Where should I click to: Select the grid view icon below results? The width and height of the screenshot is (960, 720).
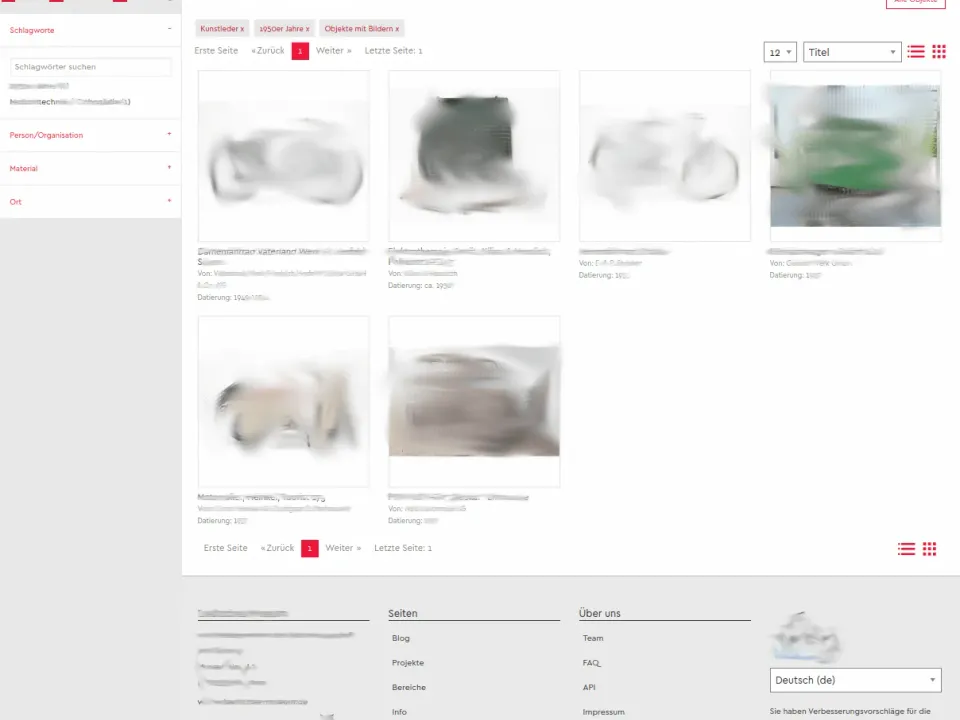(x=930, y=548)
